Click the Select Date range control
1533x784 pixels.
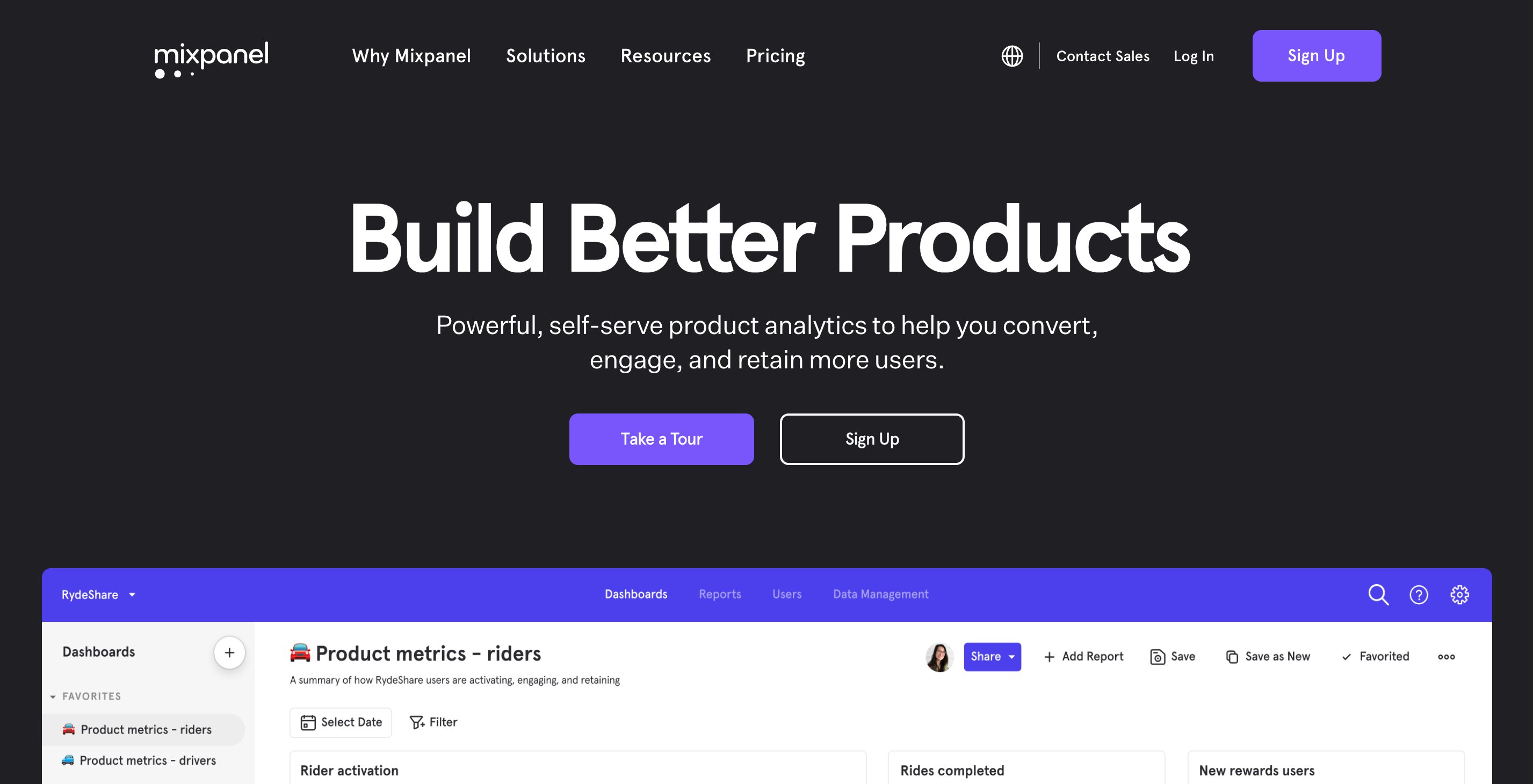(x=342, y=722)
